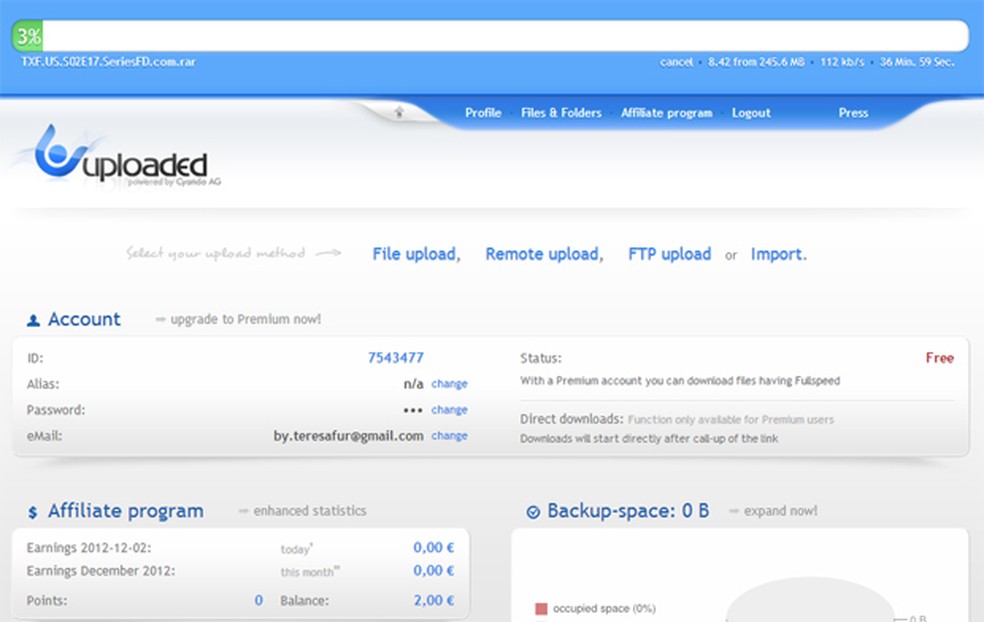This screenshot has width=984, height=622.
Task: Click the occupied space (0%) legend text
Action: point(604,608)
